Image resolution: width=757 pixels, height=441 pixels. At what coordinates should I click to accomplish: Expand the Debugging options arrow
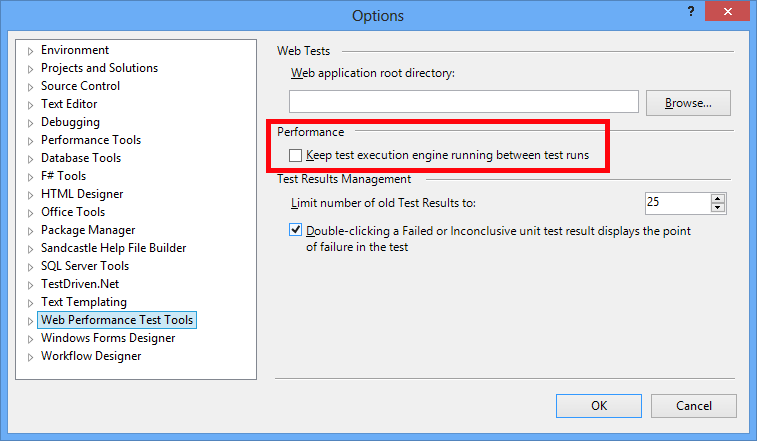[x=31, y=123]
